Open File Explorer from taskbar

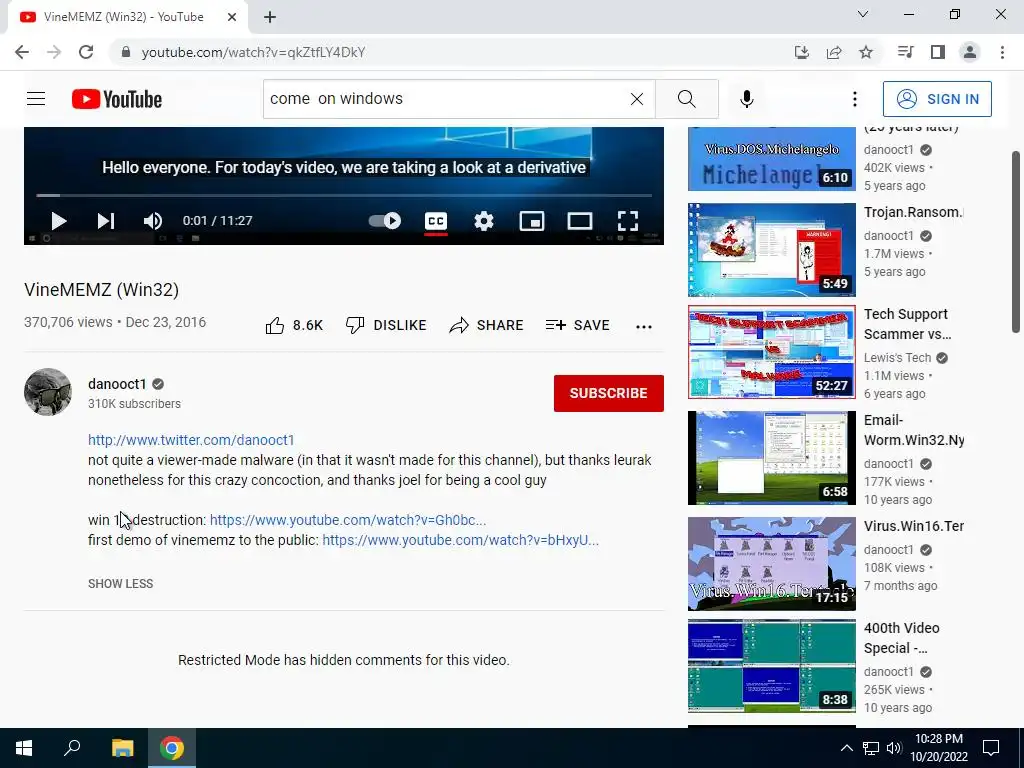click(x=122, y=748)
